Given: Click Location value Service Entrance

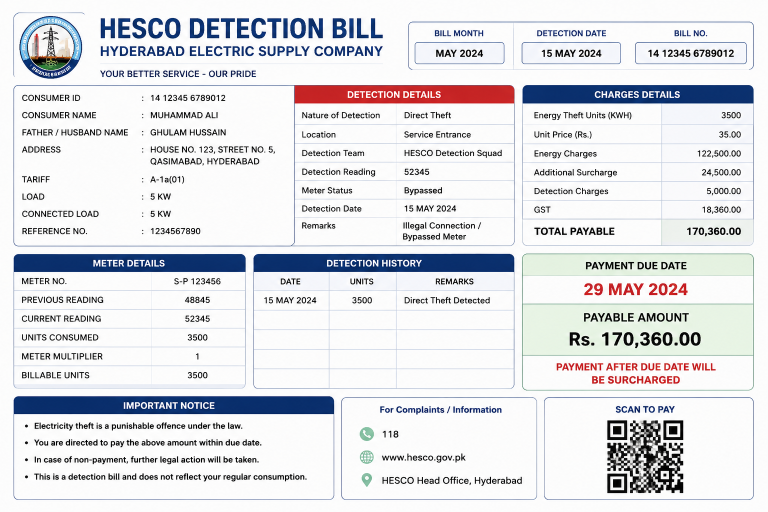Looking at the screenshot, I should click(x=437, y=134).
